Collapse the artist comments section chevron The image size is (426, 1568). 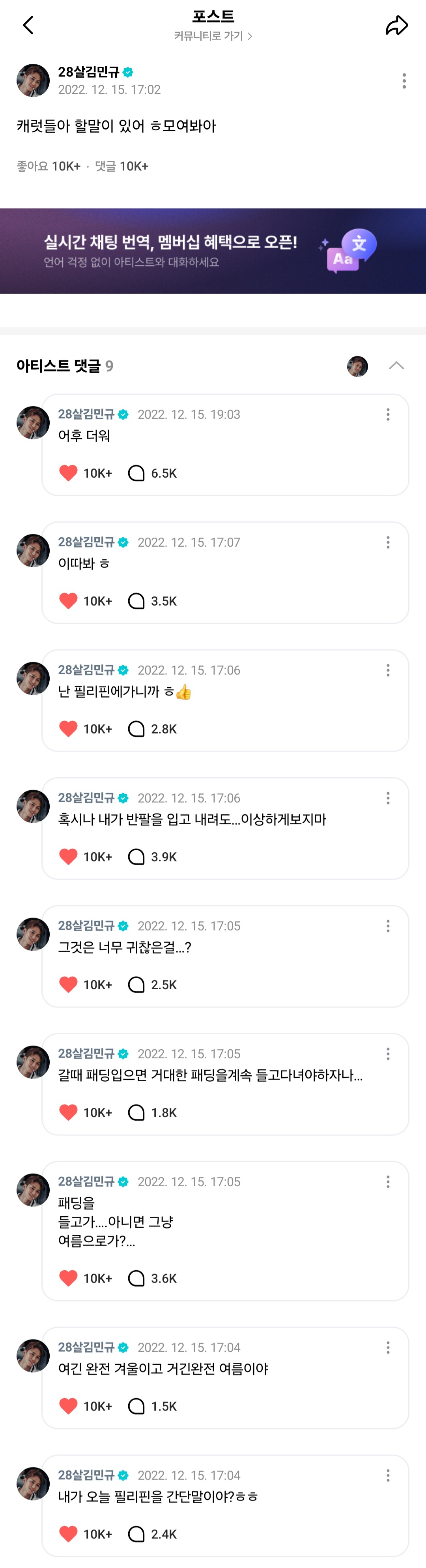point(396,365)
